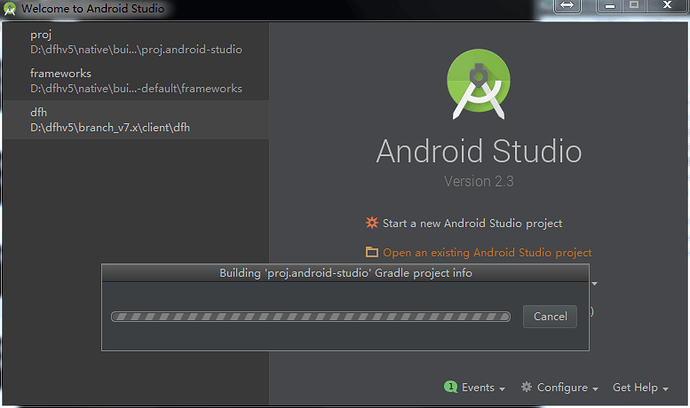Cancel the Gradle project info build
This screenshot has height=408, width=690.
[550, 316]
